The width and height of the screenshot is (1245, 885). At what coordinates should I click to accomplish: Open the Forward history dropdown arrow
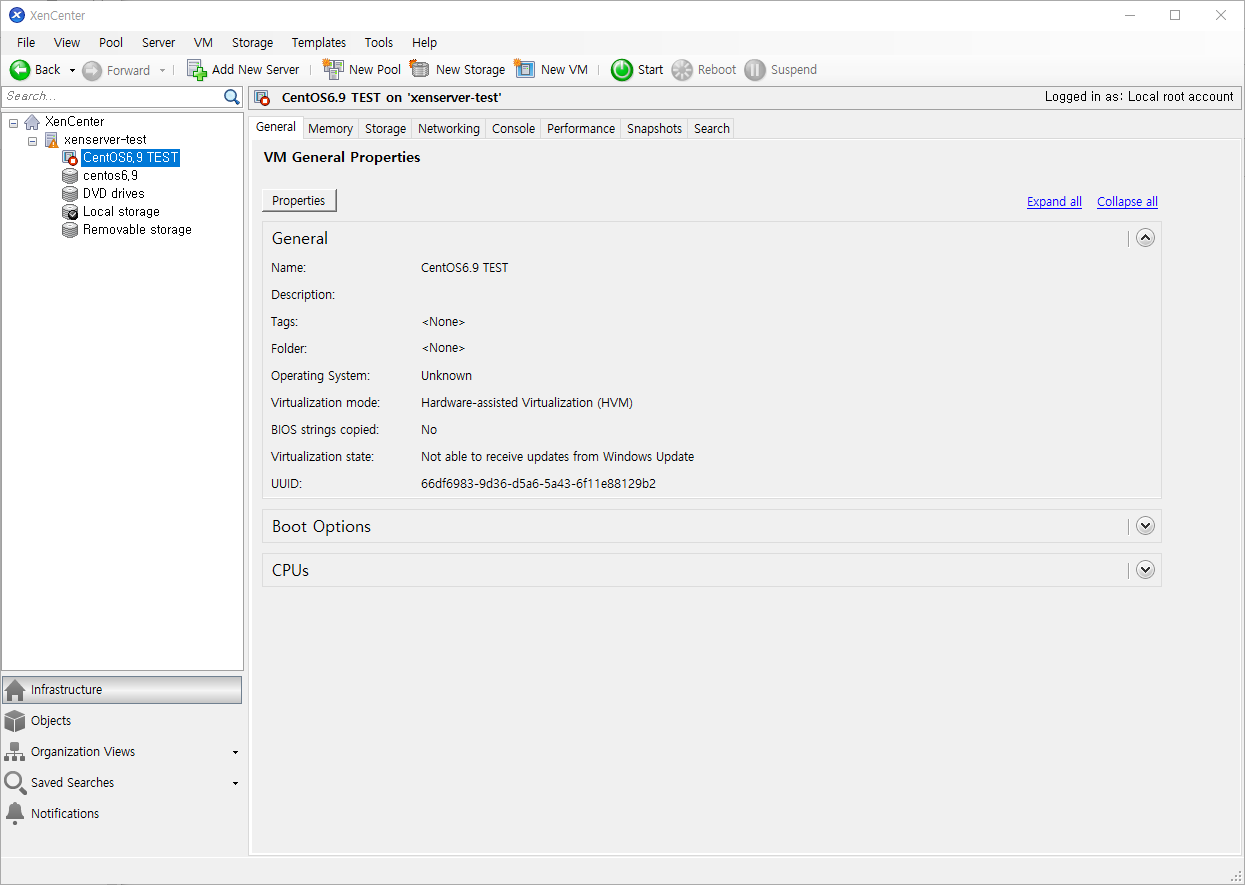tap(162, 70)
